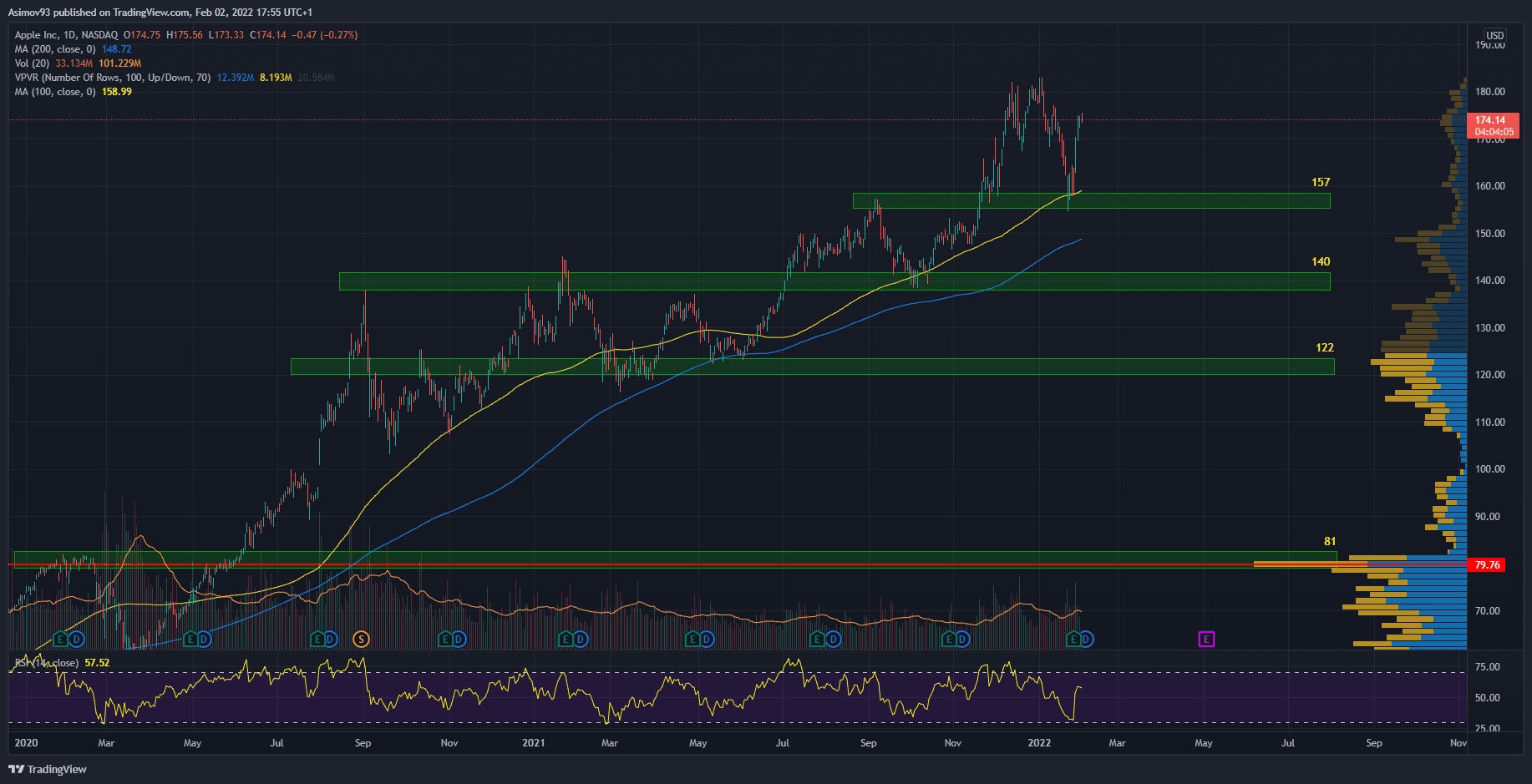This screenshot has height=784, width=1532.
Task: Select the earliest earnings "E" marker in early 2020
Action: coord(60,639)
